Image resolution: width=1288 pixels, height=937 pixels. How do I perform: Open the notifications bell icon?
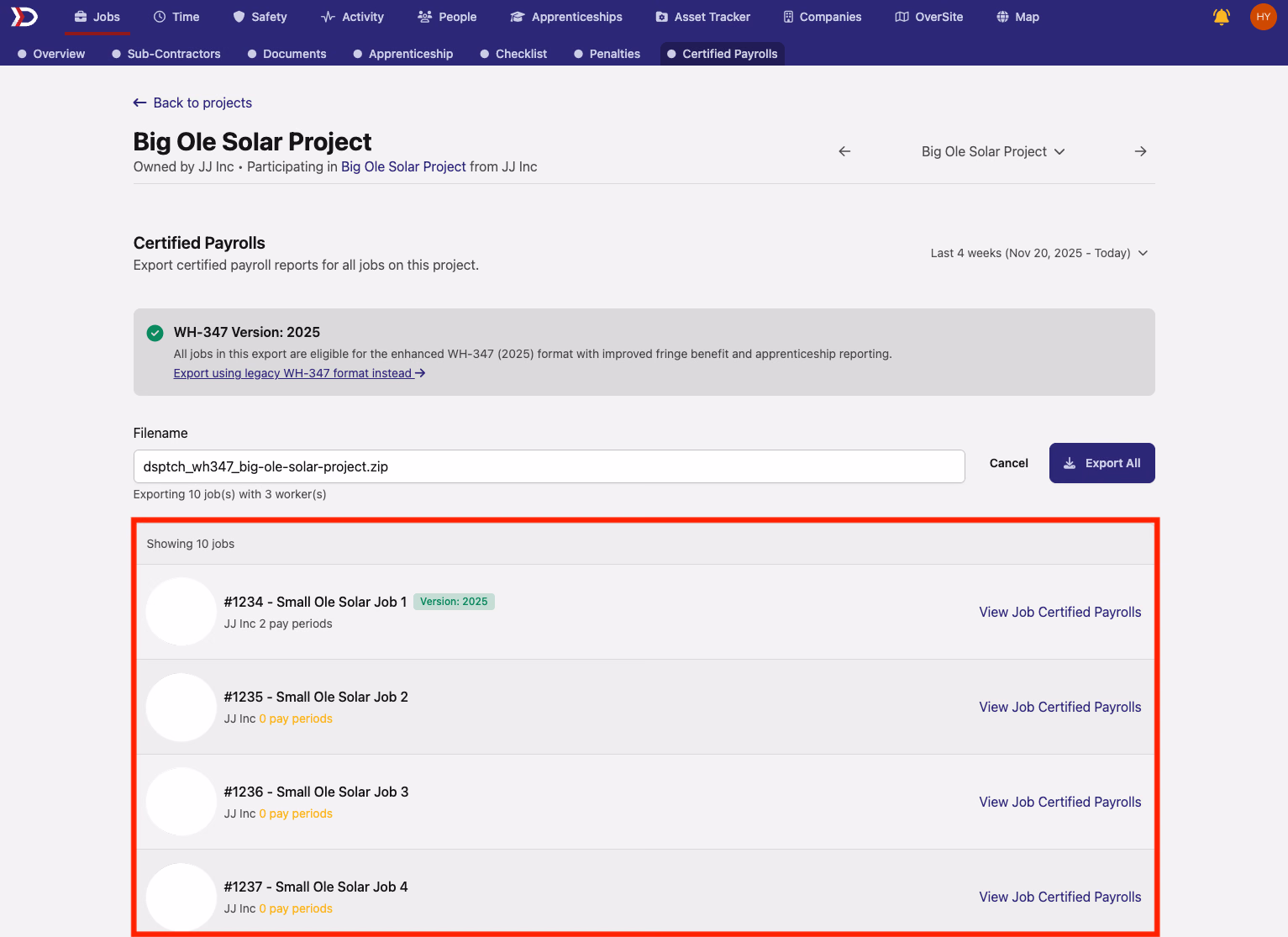[1222, 17]
